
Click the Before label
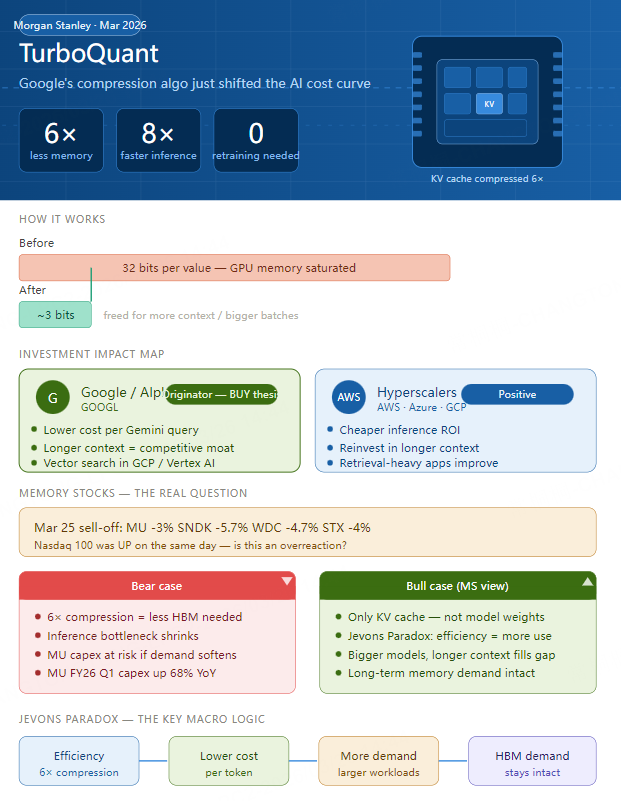[36, 243]
